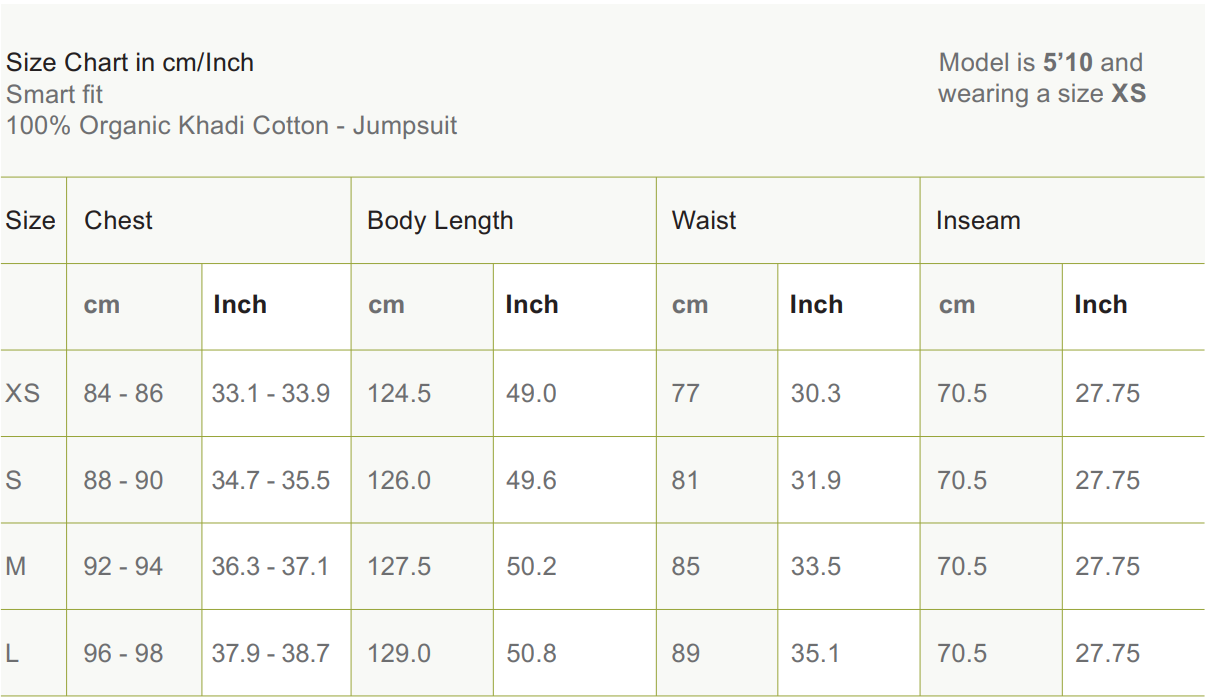Select the cm subheader under Waist
Image resolution: width=1205 pixels, height=698 pixels.
pyautogui.click(x=690, y=305)
